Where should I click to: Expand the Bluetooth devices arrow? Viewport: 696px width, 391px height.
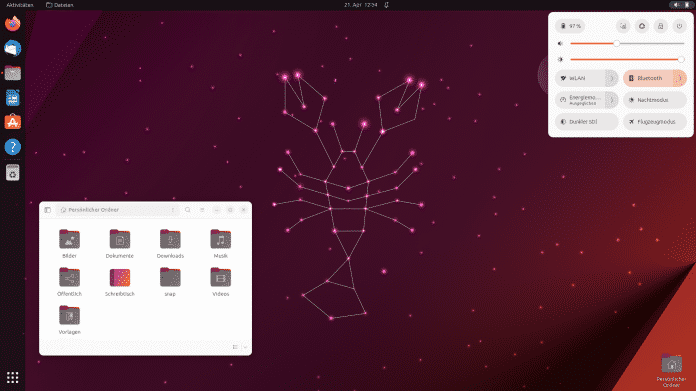click(680, 78)
